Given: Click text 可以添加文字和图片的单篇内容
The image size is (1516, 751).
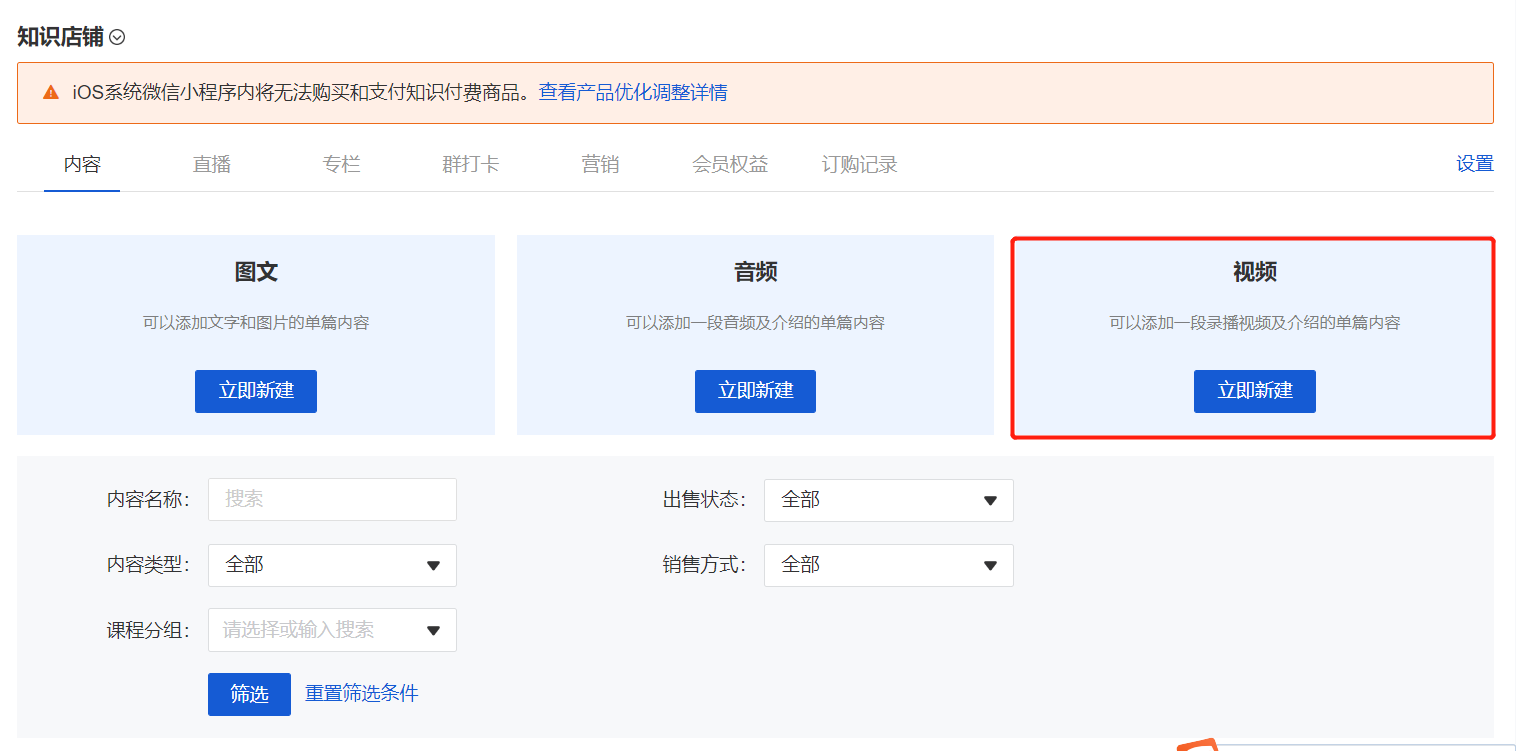Looking at the screenshot, I should pos(256,323).
